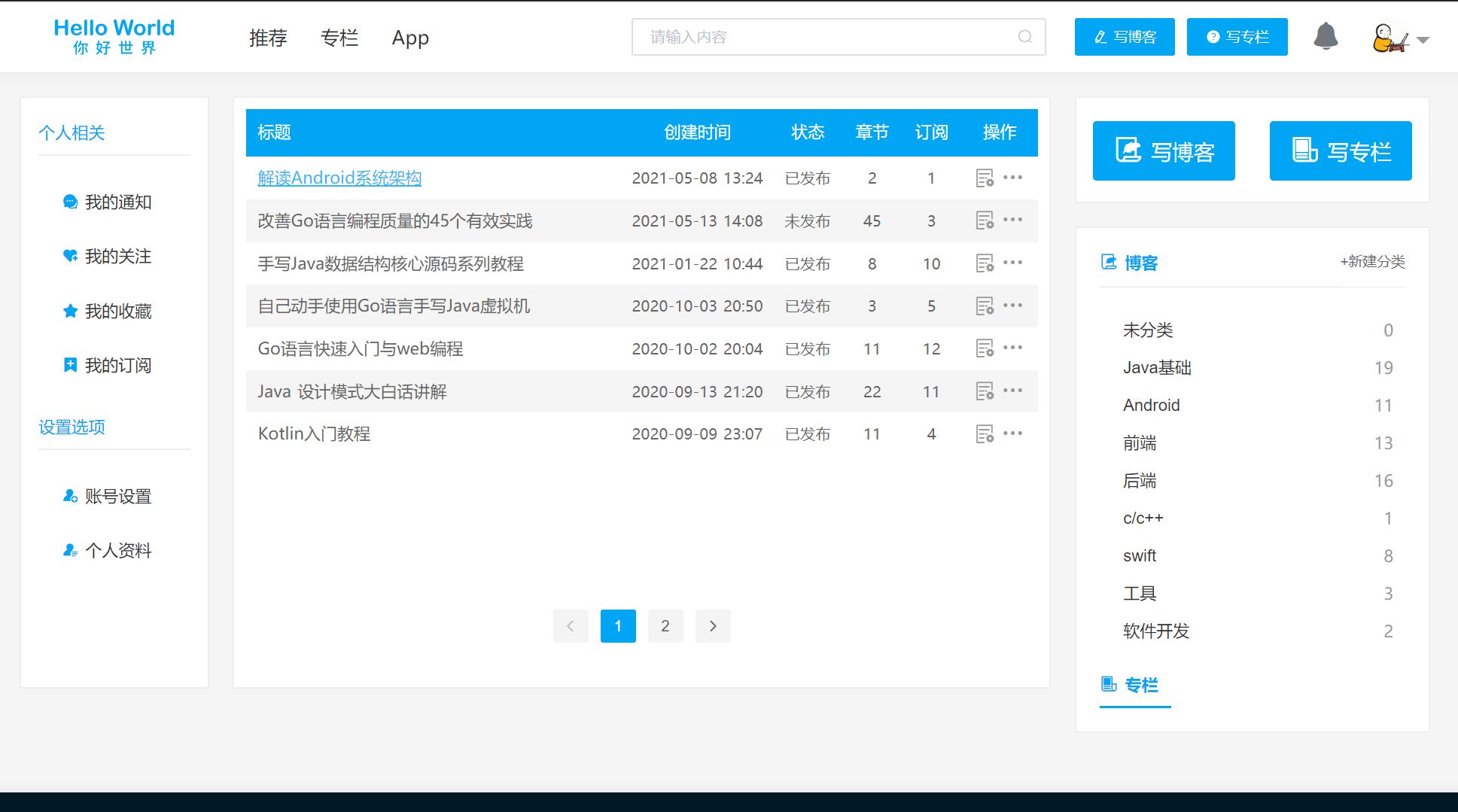The image size is (1458, 812).
Task: Open chapter management icon for Kotlin入门教程
Action: click(983, 433)
